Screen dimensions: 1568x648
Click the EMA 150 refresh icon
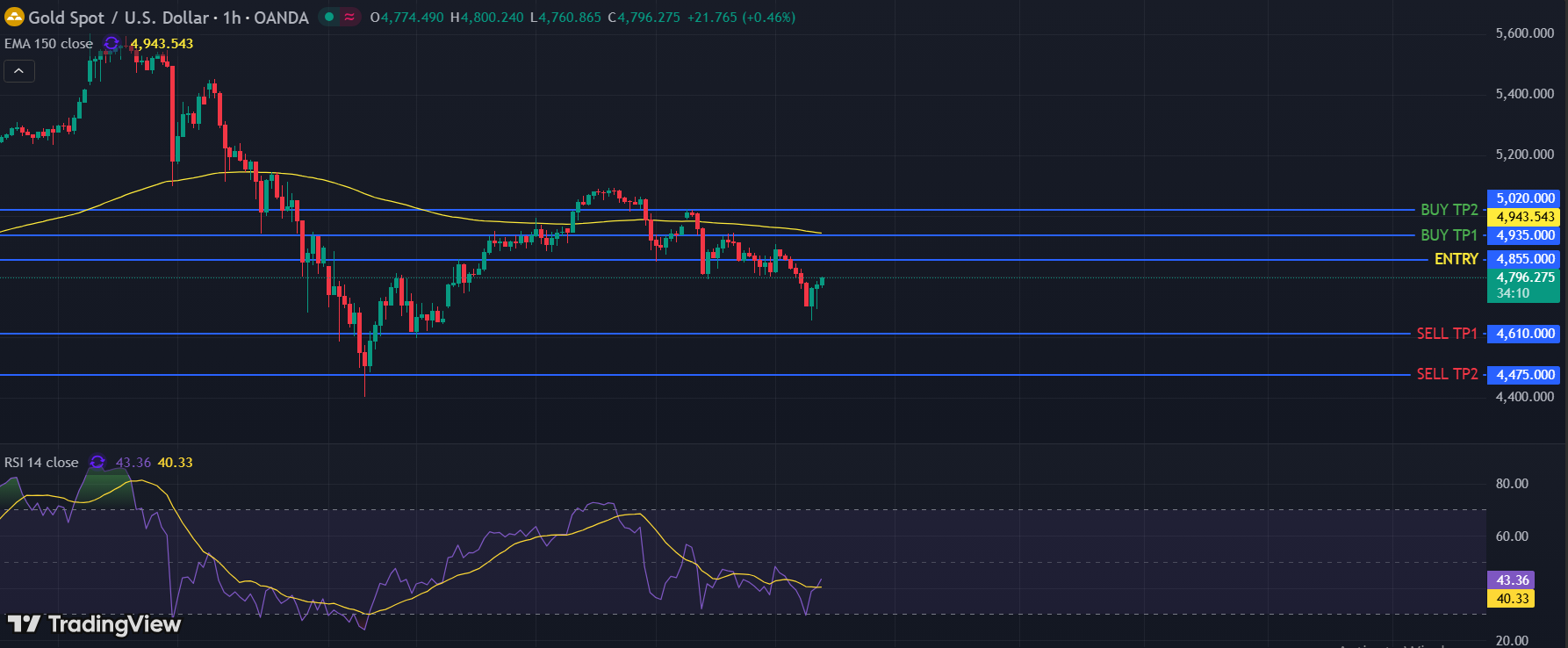pyautogui.click(x=111, y=43)
